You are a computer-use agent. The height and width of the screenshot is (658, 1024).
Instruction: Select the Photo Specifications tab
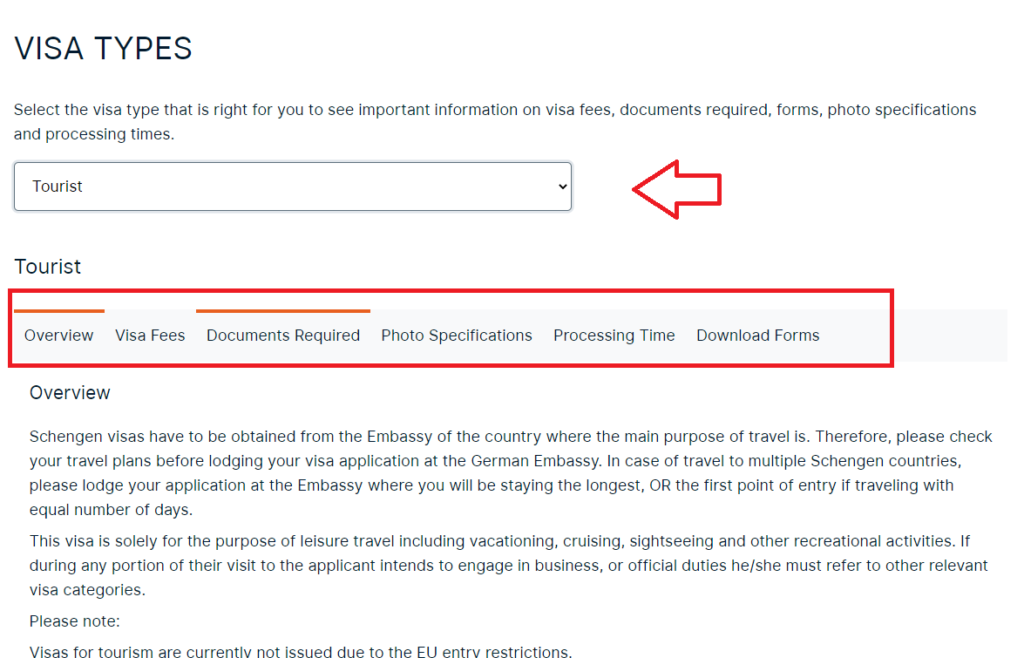coord(456,335)
